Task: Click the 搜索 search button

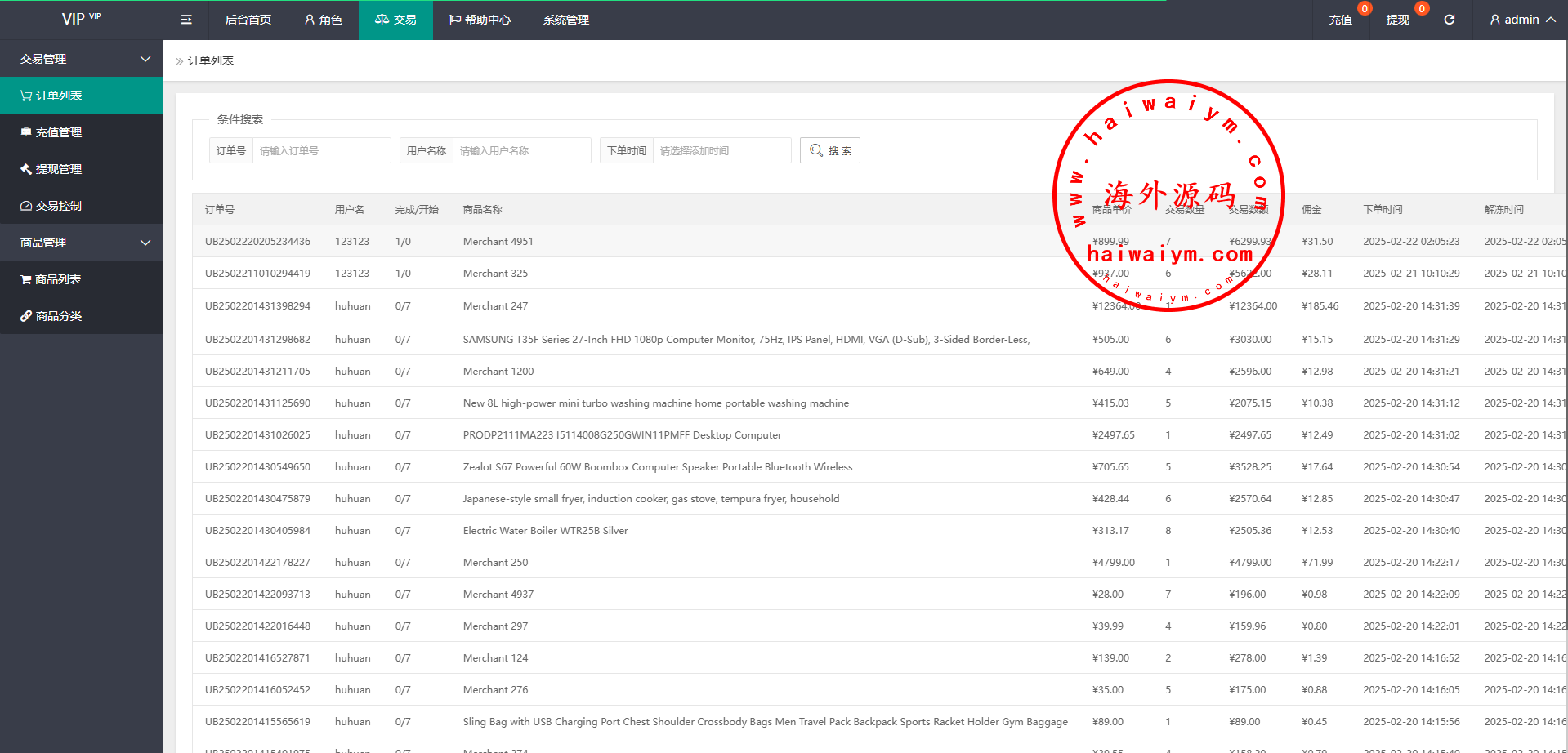Action: [x=830, y=150]
